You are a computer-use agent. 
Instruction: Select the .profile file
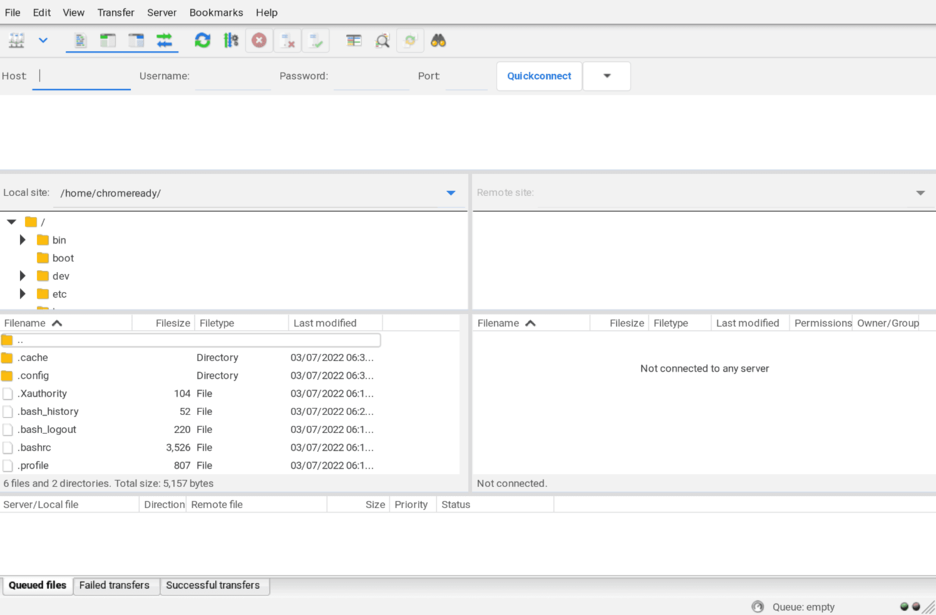(190, 465)
